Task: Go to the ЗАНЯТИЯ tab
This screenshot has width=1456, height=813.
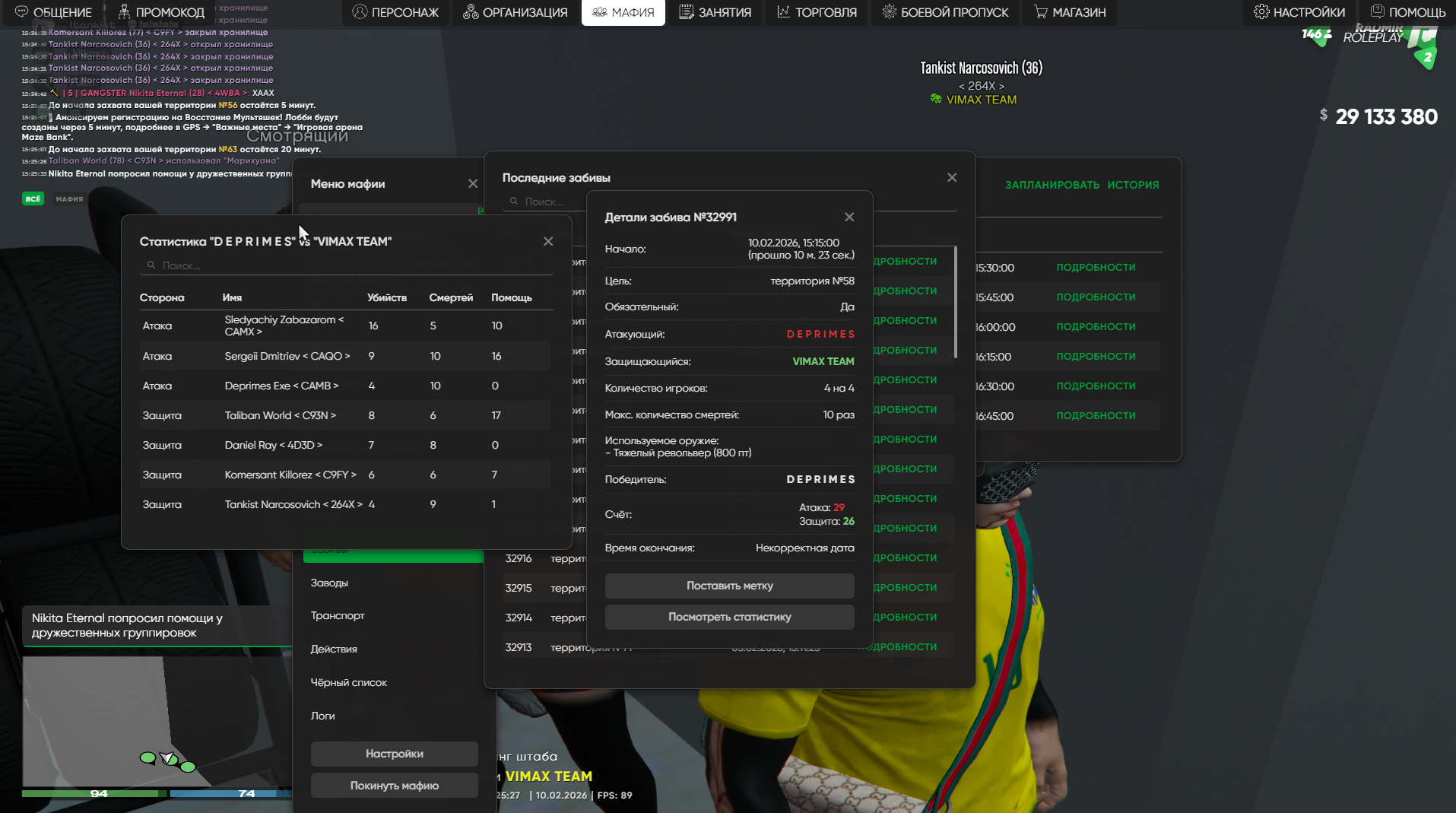Action: [x=715, y=12]
